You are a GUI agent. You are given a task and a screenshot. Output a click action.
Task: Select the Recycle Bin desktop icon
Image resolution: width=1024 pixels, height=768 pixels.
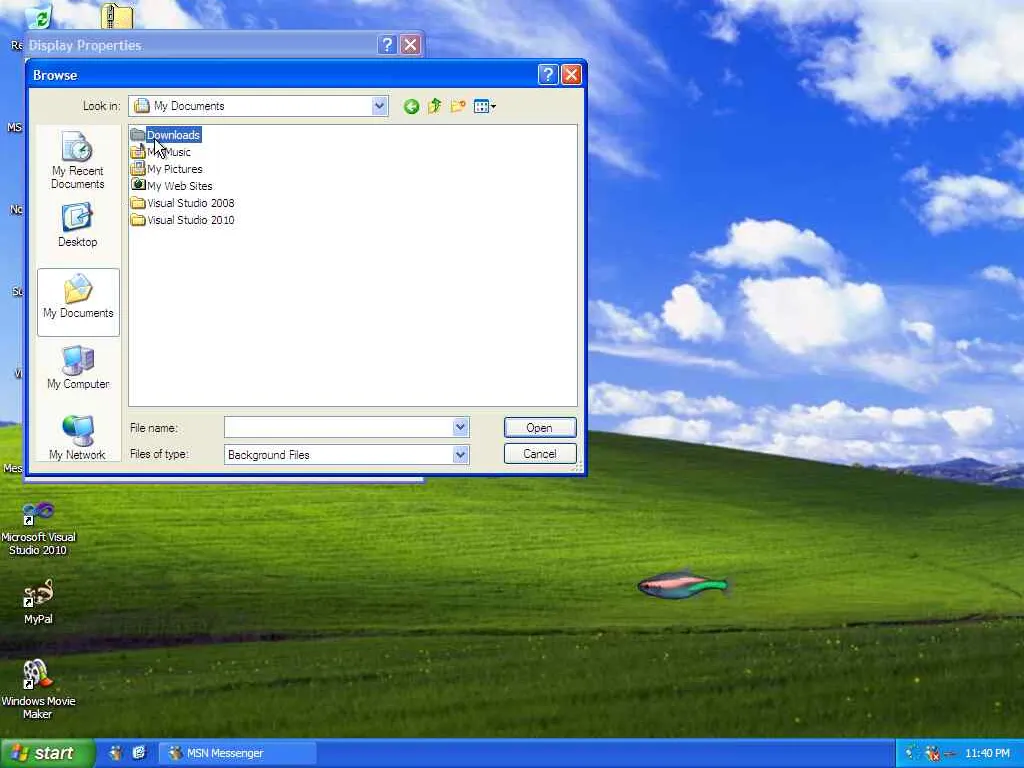coord(39,16)
